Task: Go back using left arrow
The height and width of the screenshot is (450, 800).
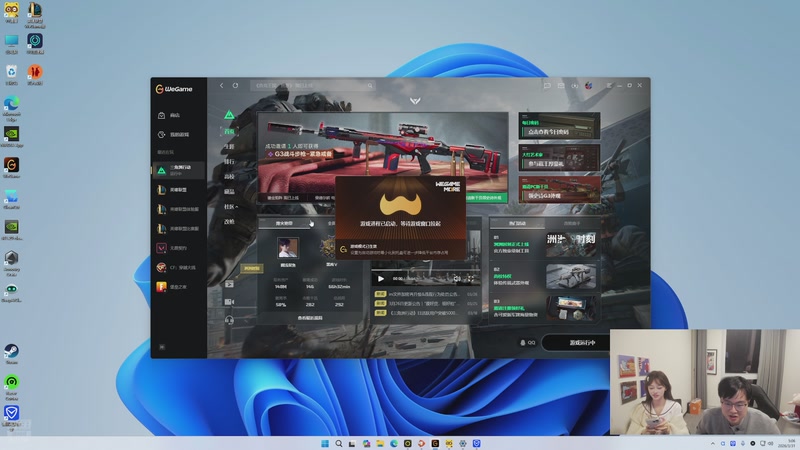Action: coord(221,85)
